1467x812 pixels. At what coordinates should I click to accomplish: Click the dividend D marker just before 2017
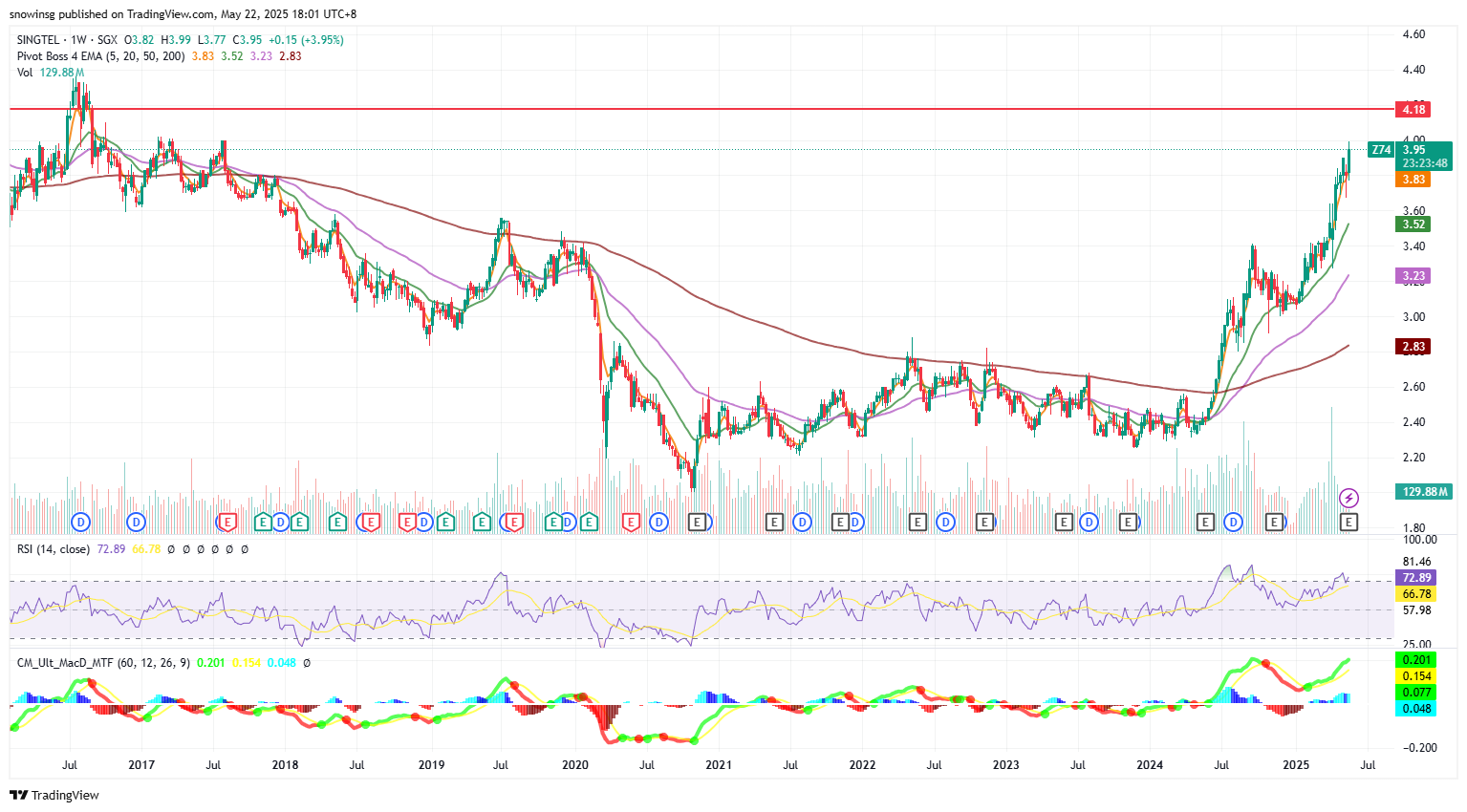(x=136, y=522)
